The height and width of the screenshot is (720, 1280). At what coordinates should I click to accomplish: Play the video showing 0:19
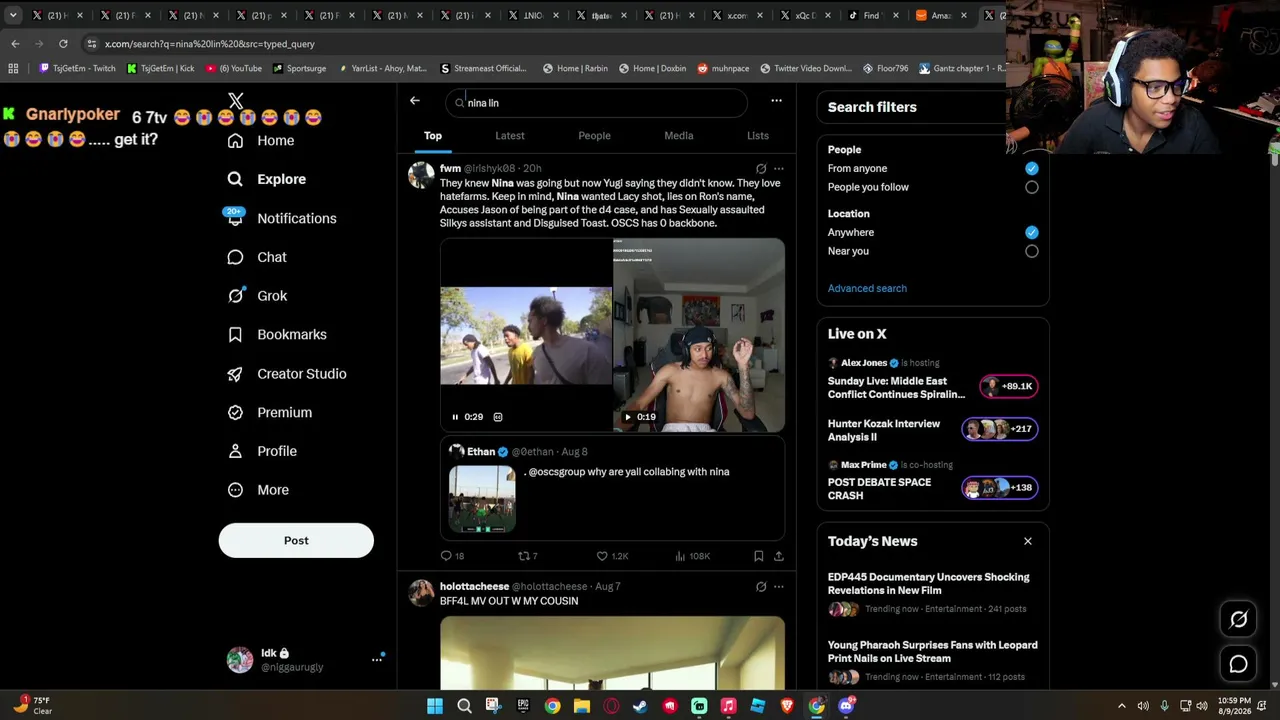628,417
